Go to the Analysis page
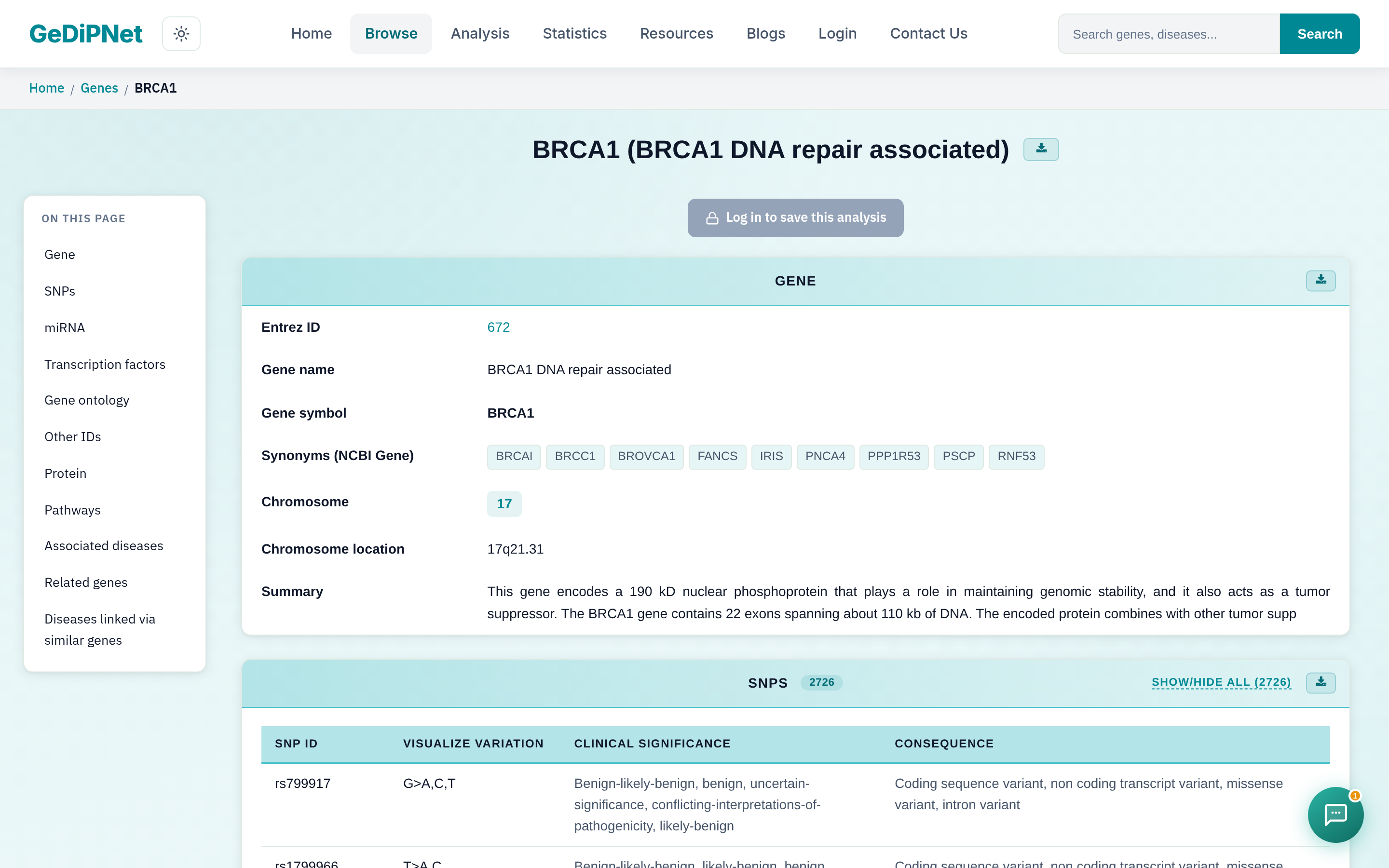The width and height of the screenshot is (1389, 868). click(480, 34)
